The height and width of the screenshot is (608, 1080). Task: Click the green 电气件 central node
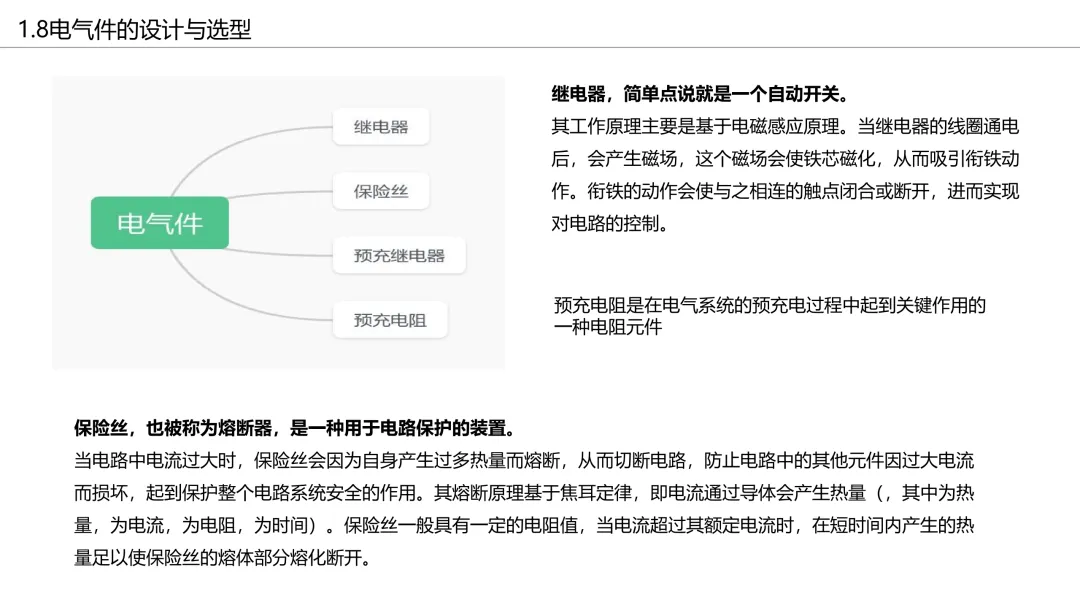160,222
